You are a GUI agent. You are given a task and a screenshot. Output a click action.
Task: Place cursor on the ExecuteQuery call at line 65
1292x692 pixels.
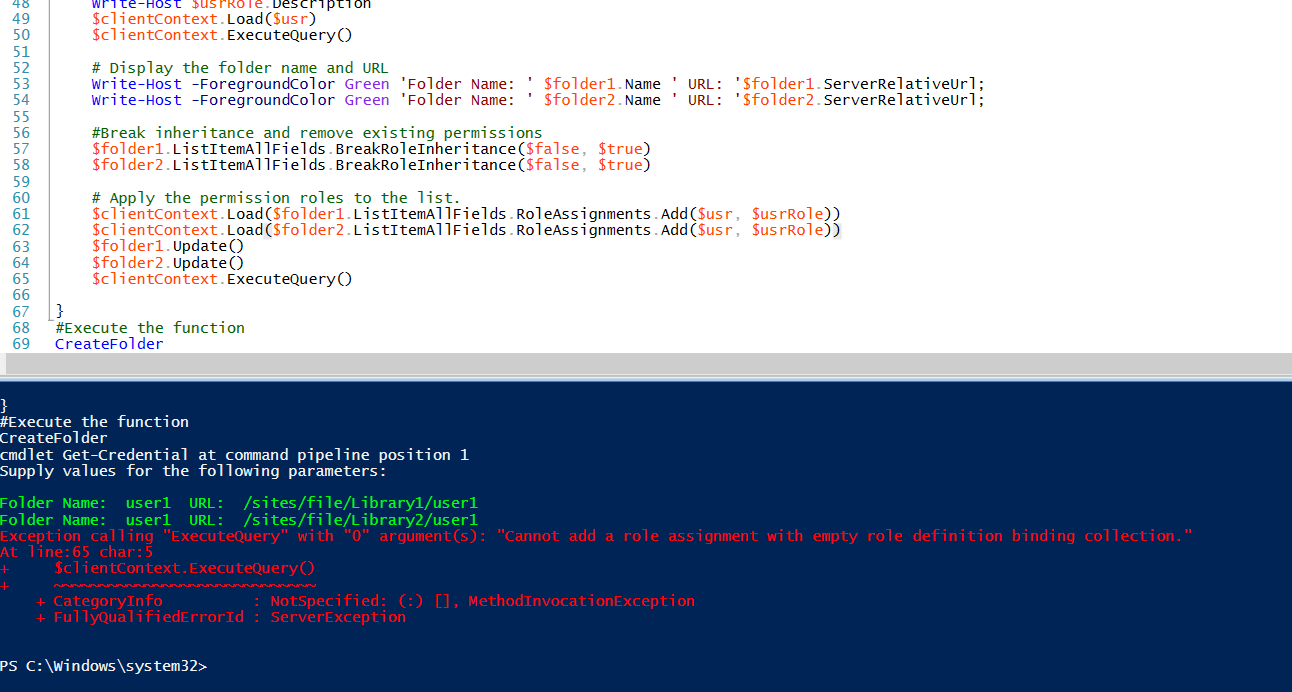click(x=289, y=278)
